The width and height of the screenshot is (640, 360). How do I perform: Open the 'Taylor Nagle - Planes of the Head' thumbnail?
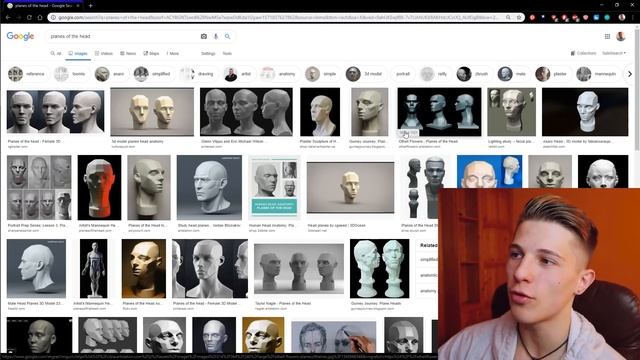pos(299,269)
